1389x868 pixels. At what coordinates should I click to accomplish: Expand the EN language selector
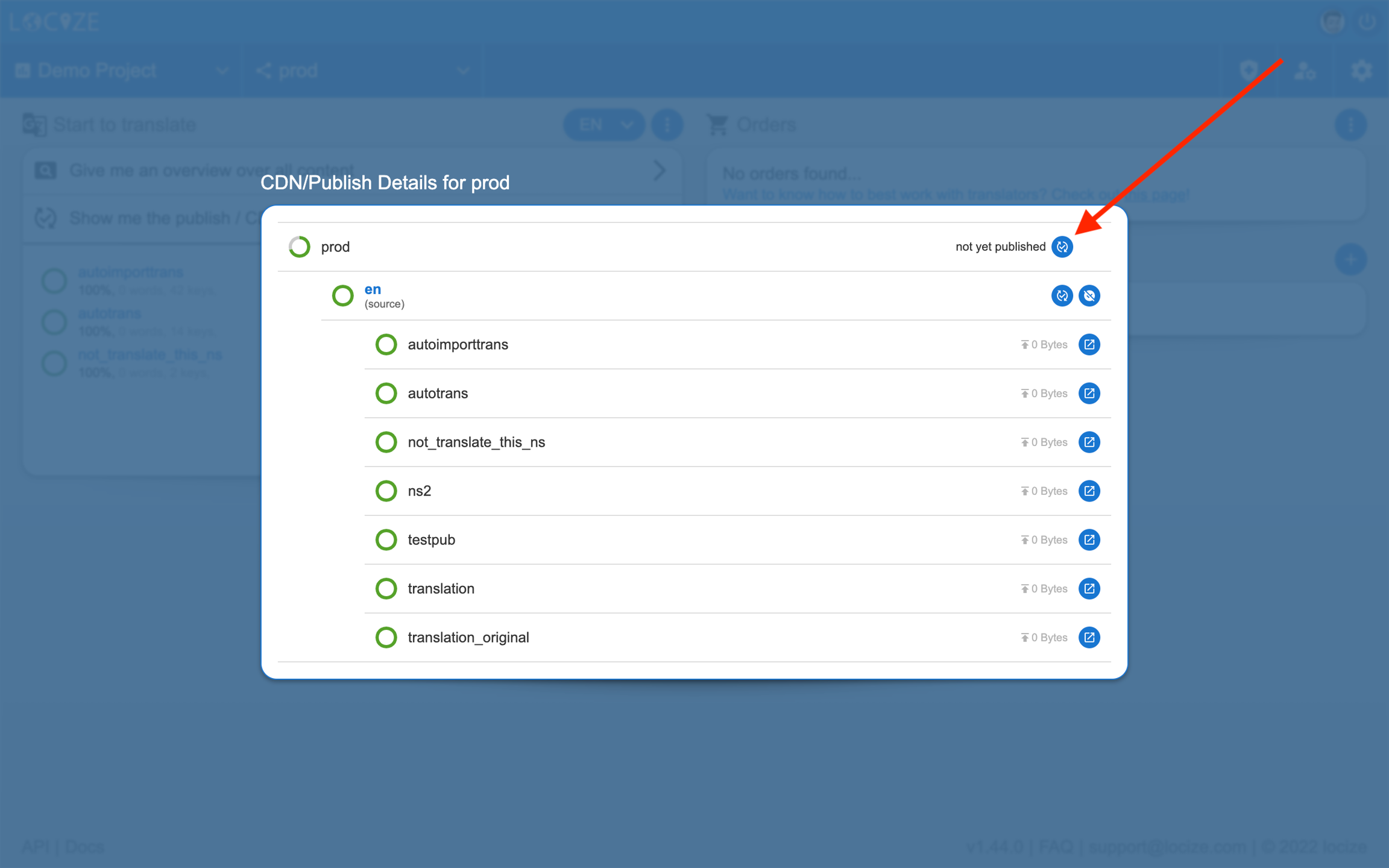pyautogui.click(x=603, y=125)
